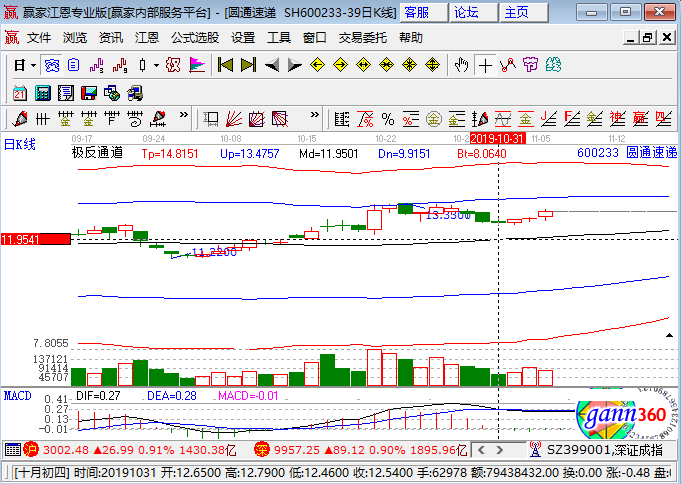The image size is (681, 484).
Task: Expand the second toolbar overflow chevron
Action: (315, 115)
